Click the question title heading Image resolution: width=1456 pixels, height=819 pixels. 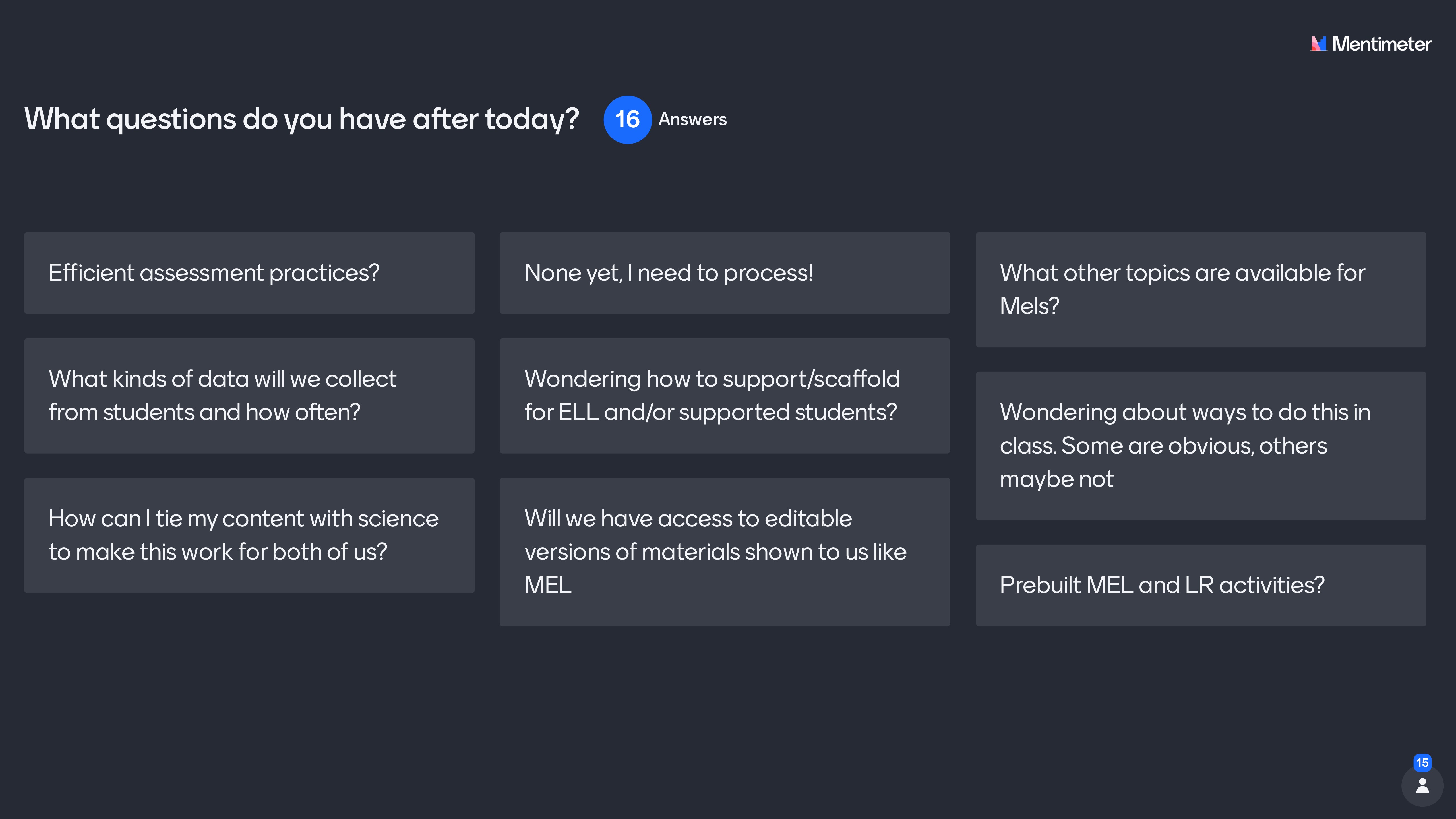(301, 119)
